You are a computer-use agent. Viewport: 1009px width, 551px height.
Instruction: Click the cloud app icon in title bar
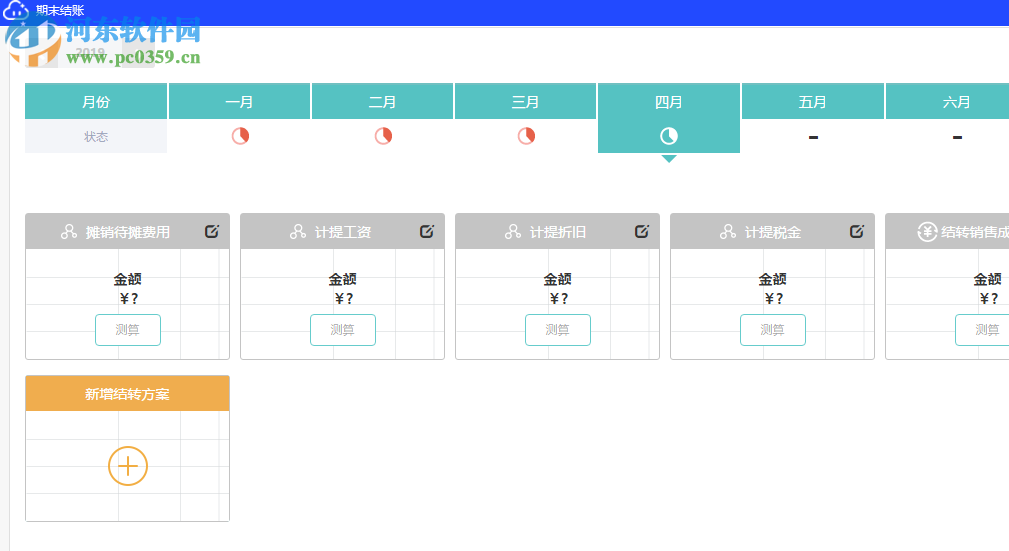16,10
